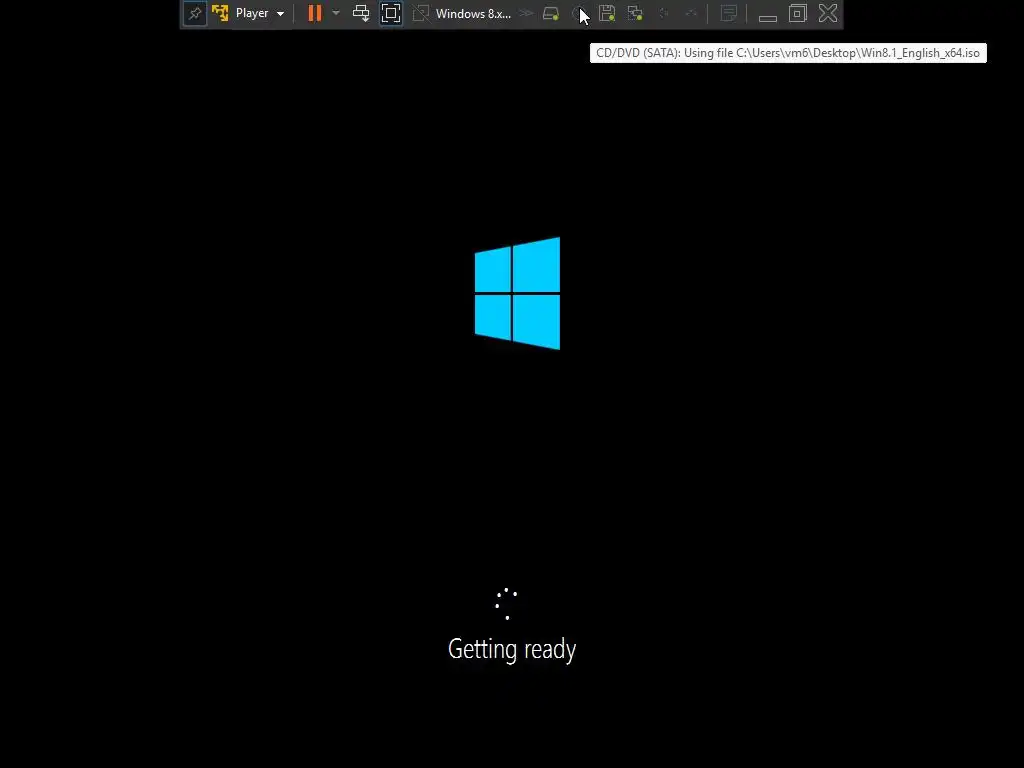
Task: Click the CD/DVD drive device icon
Action: [579, 13]
